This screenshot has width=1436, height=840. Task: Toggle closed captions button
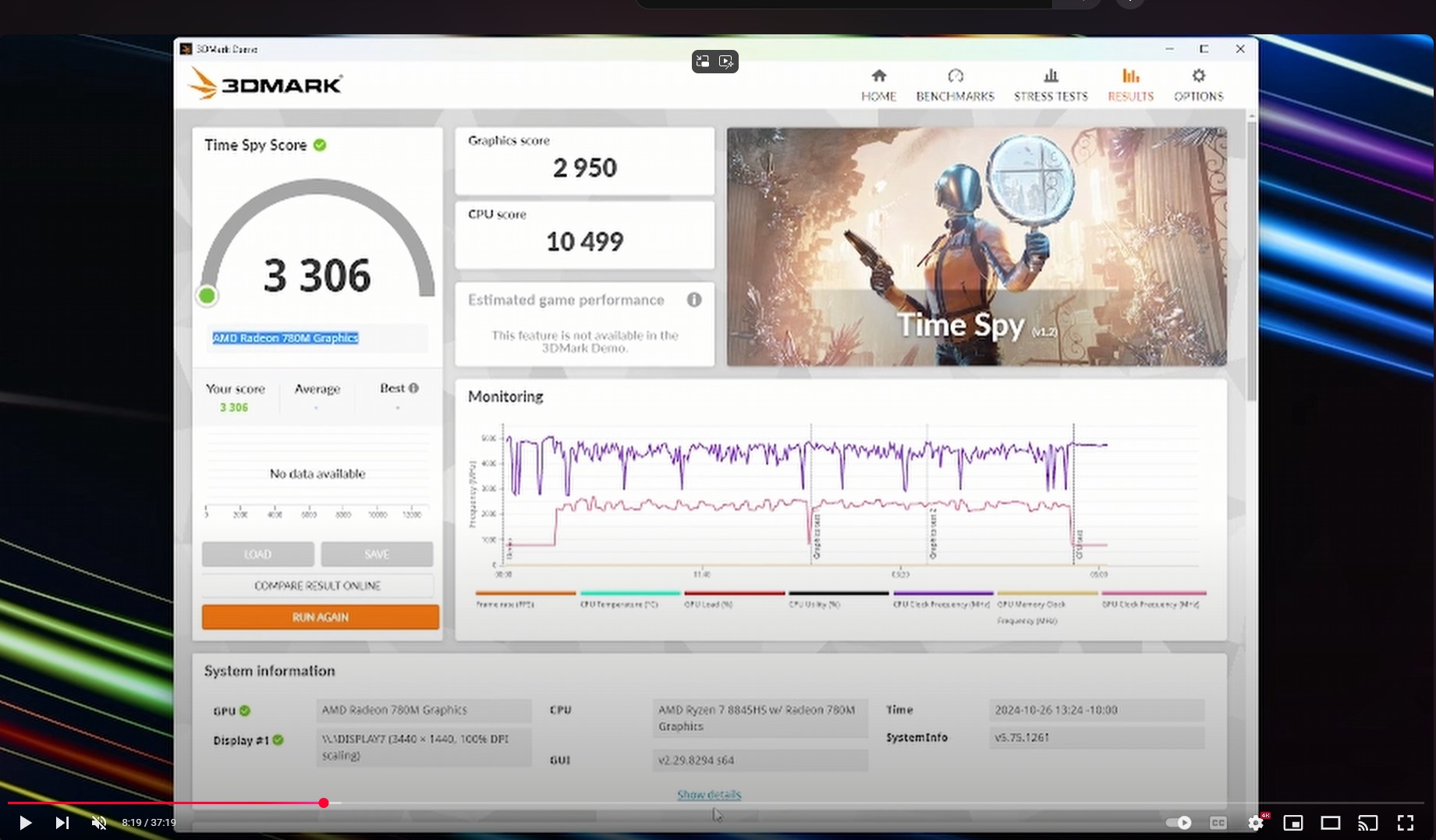[1218, 823]
